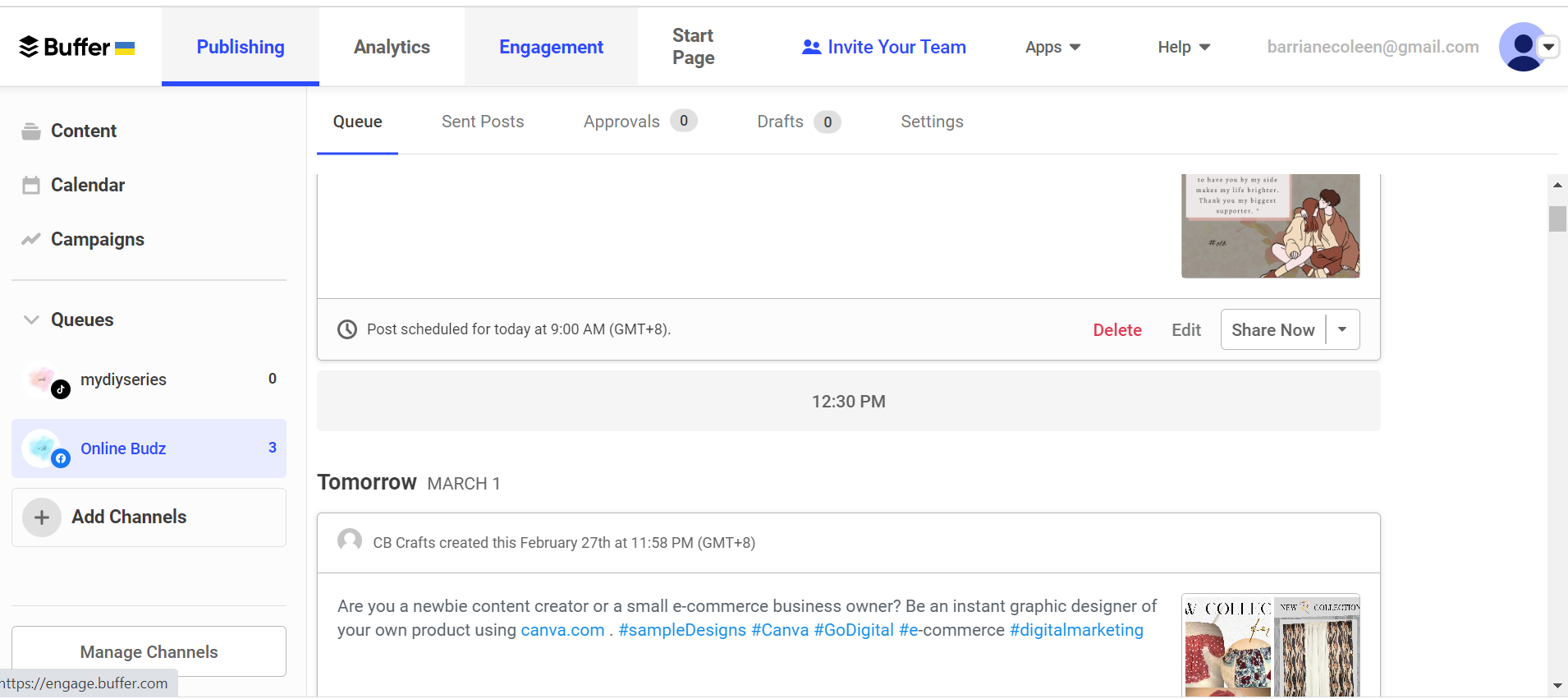Delete the scheduled 9:00 AM post
1568x699 pixels.
[x=1116, y=330]
